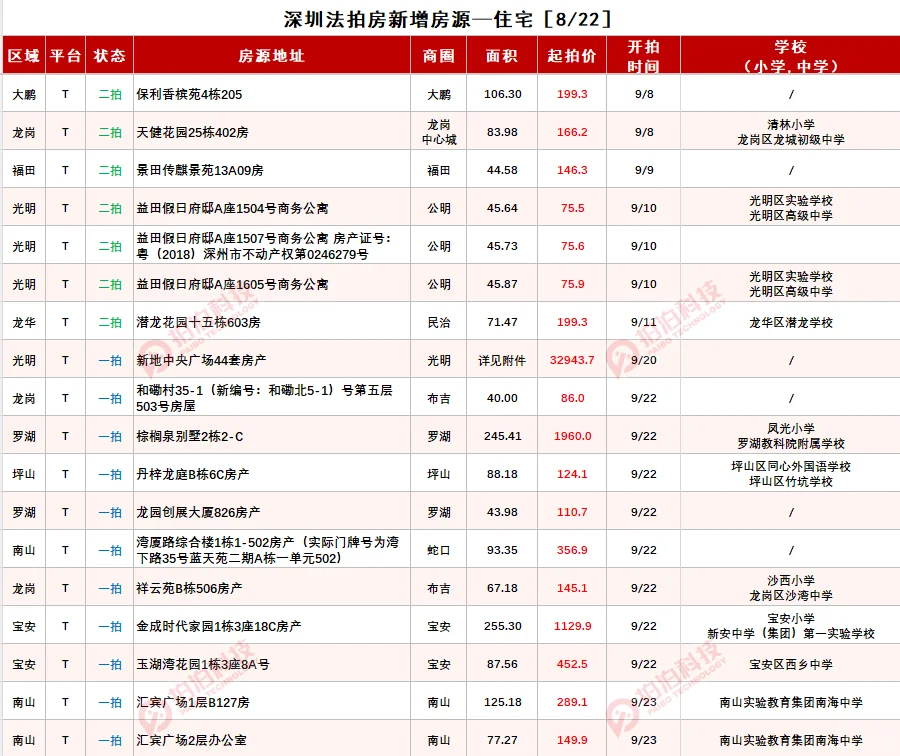Screen dimensions: 900x756
Task: Click starting price 166.2
Action: [572, 132]
